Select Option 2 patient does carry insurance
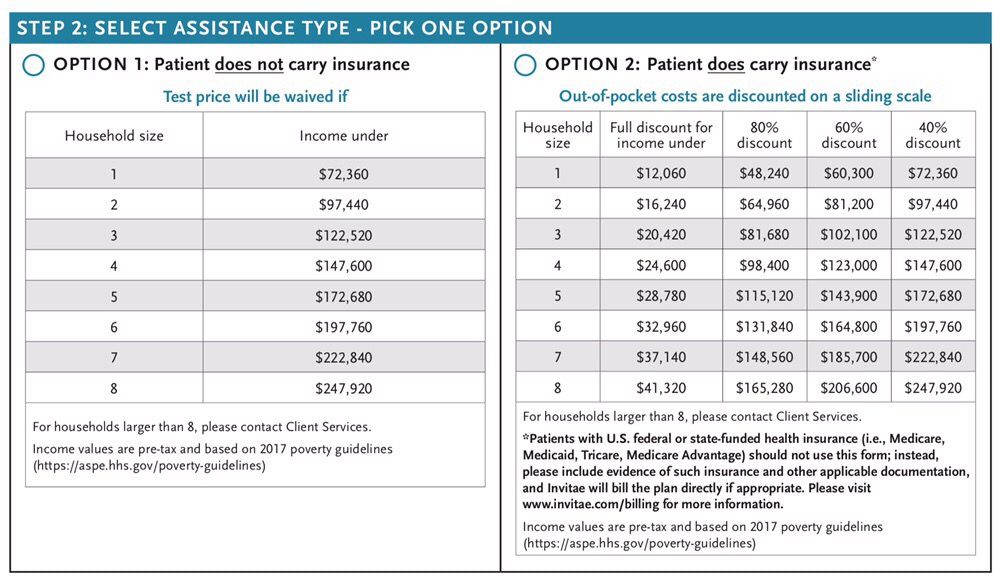Image resolution: width=1000 pixels, height=584 pixels. (525, 66)
